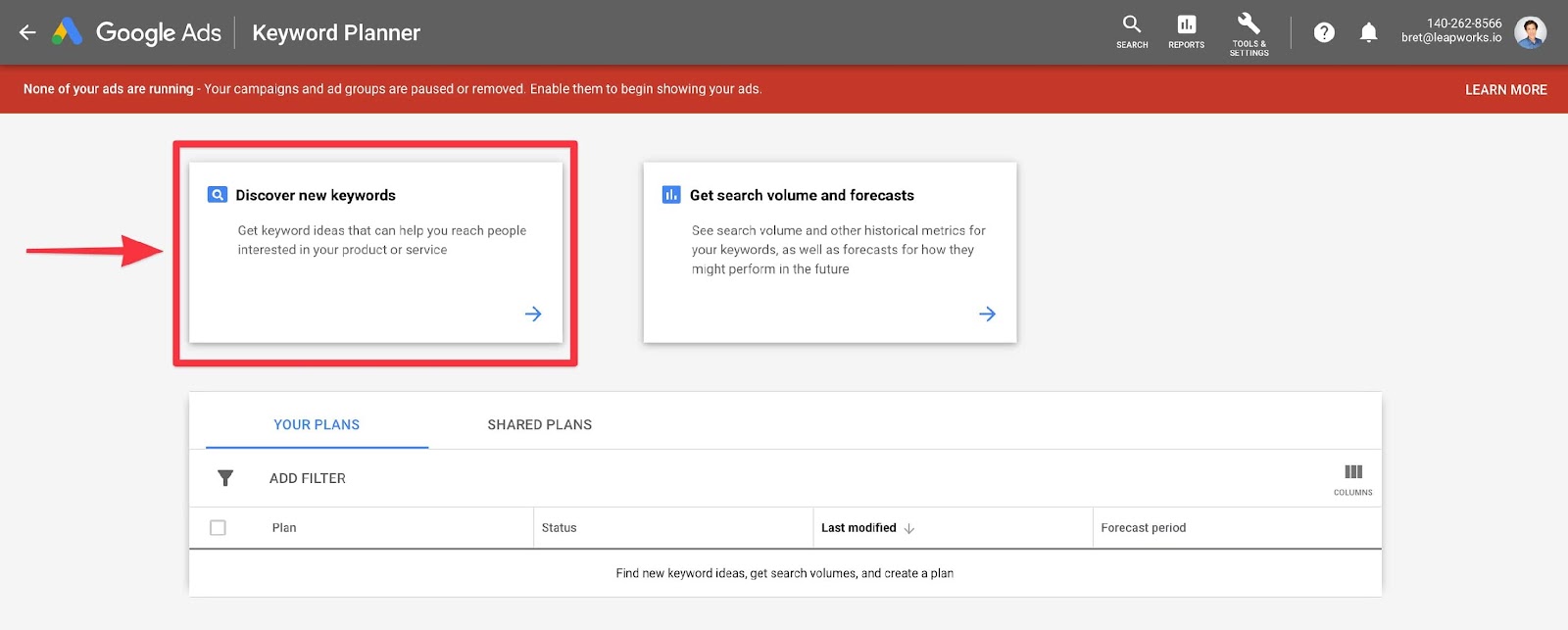Screen dimensions: 1568x630
Task: Click the Discover new keywords magnifier icon
Action: pyautogui.click(x=218, y=195)
